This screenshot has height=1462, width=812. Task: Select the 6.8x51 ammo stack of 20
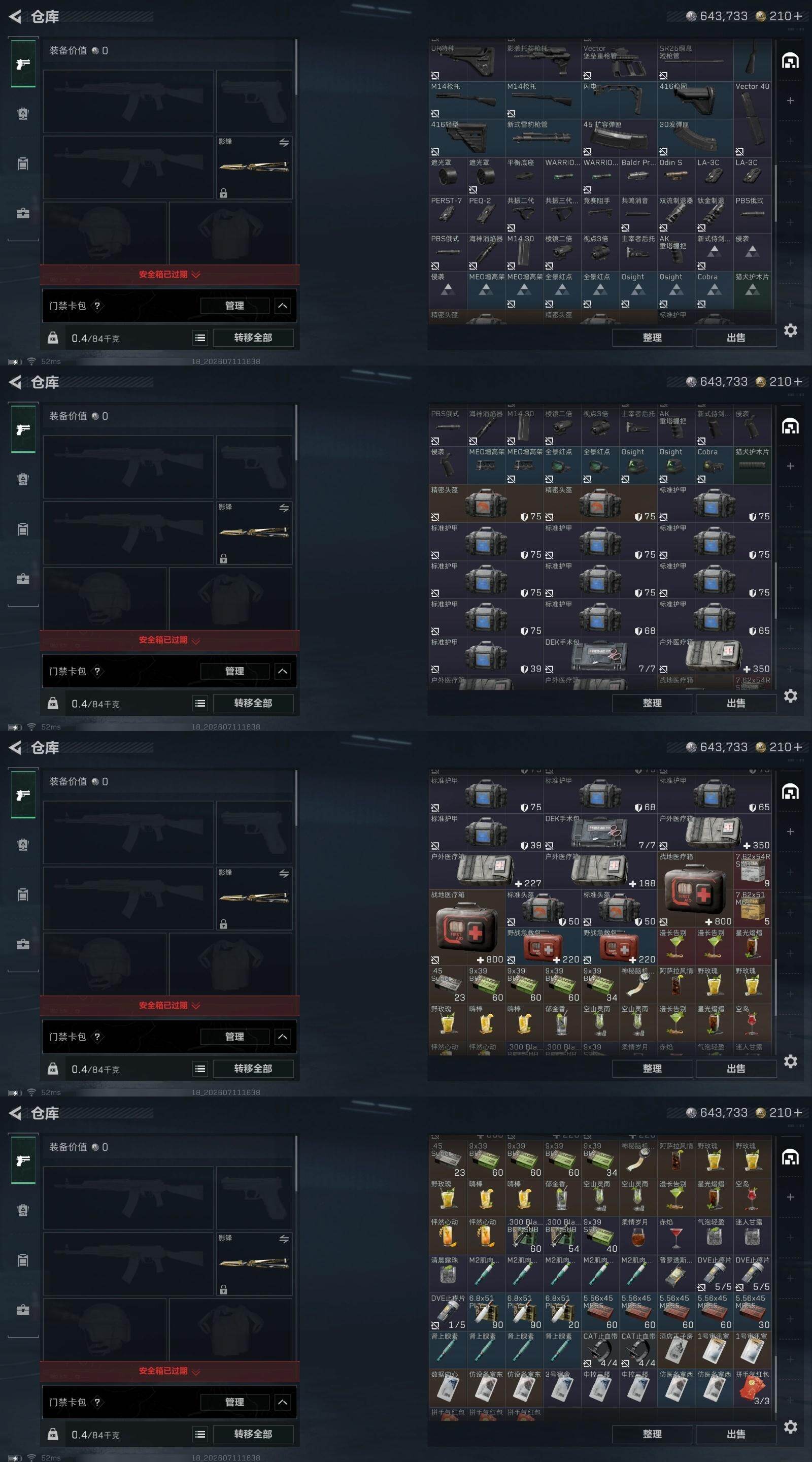tap(562, 1312)
